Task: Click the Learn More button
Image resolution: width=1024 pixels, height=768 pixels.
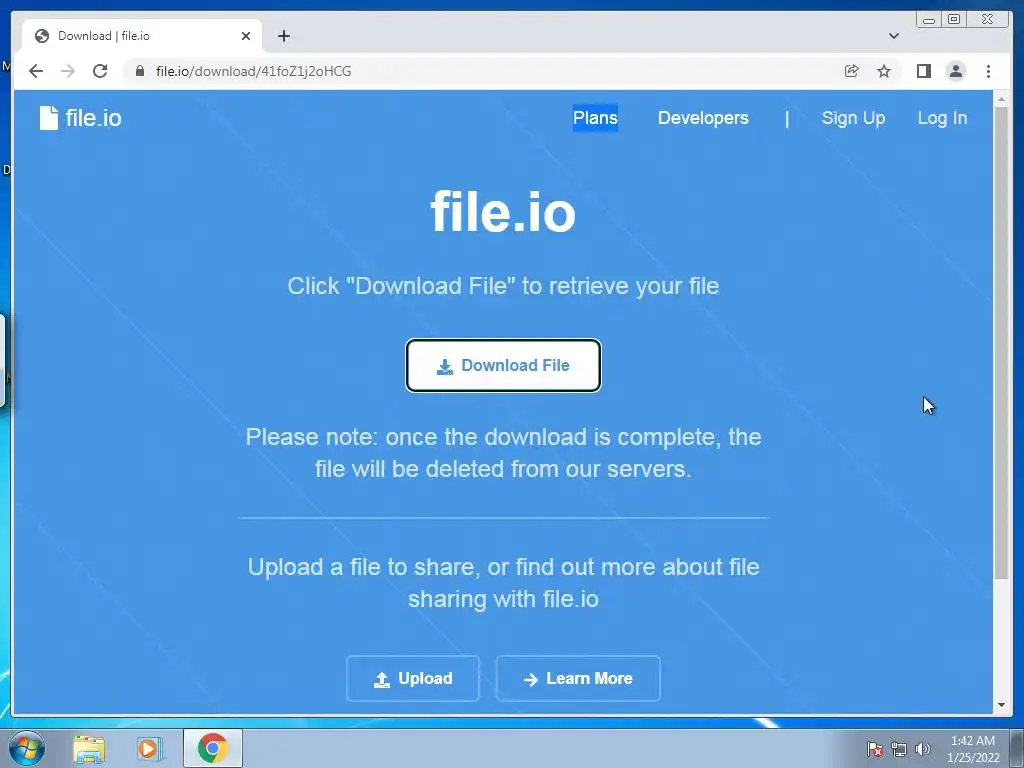Action: [x=578, y=679]
